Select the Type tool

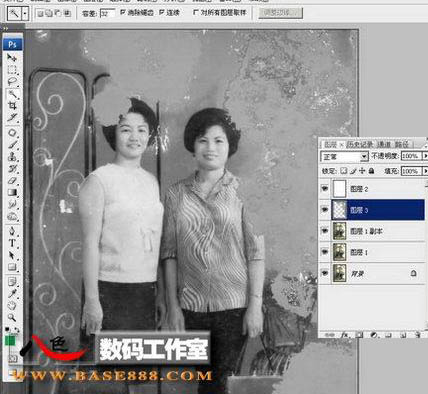point(12,243)
